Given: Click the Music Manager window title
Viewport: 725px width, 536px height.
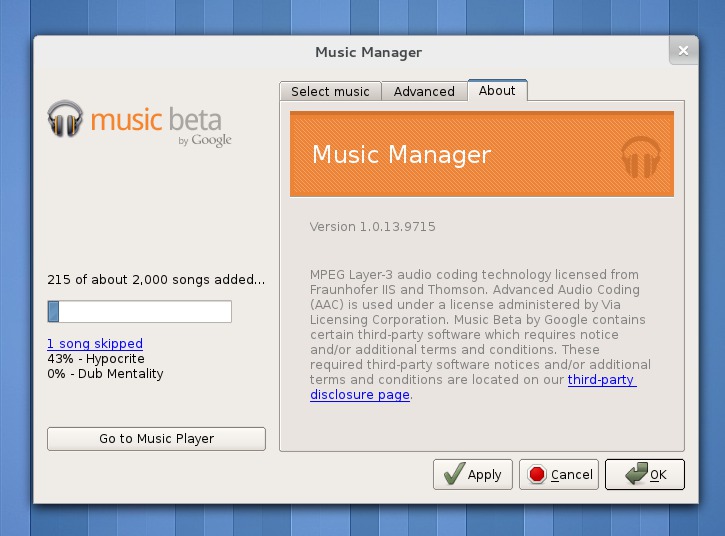Looking at the screenshot, I should pos(369,52).
